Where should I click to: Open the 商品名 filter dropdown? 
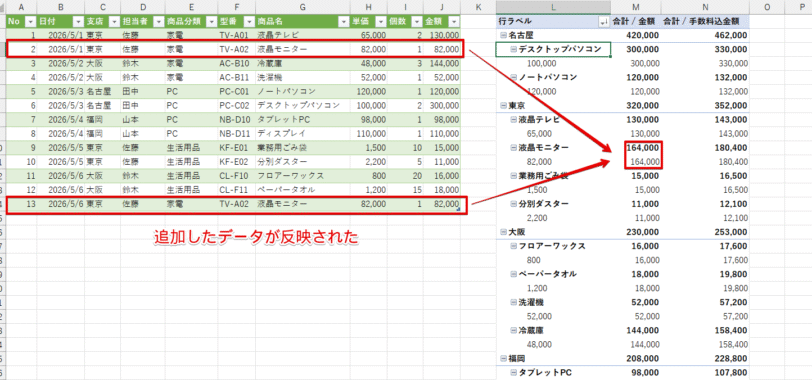(x=343, y=22)
